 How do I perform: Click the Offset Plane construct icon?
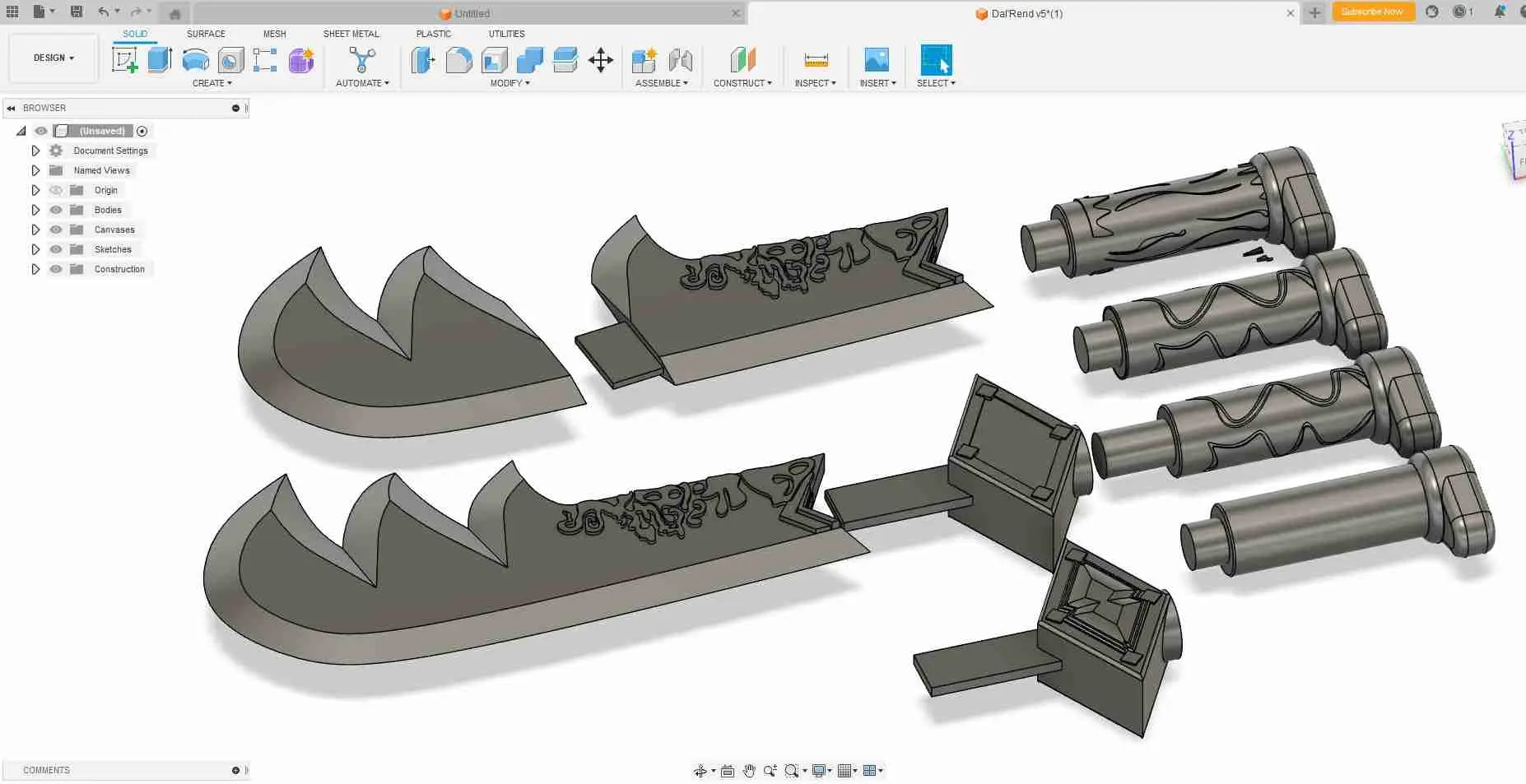742,60
